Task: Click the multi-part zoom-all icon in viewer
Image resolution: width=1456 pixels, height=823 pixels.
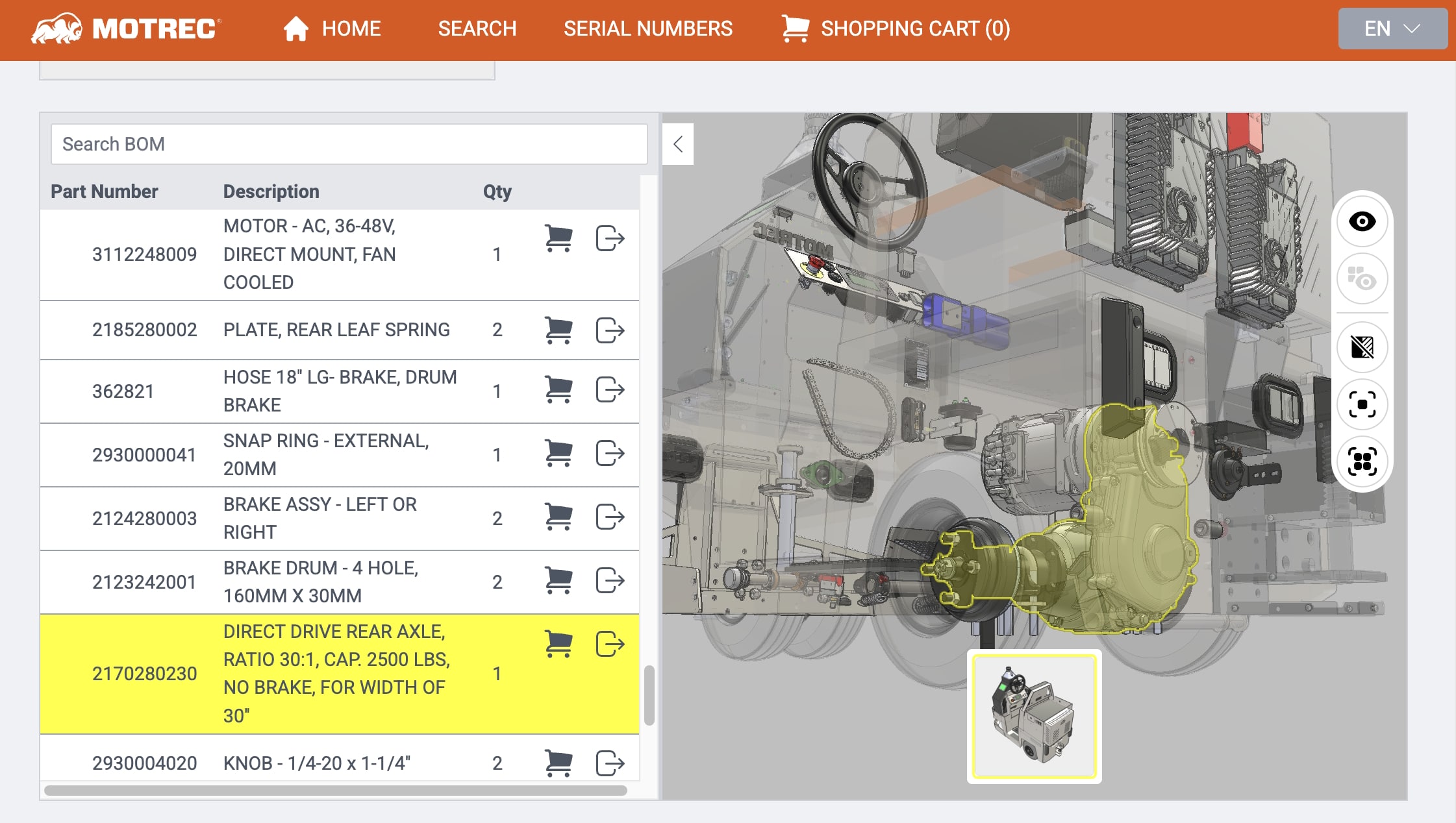Action: (1362, 461)
